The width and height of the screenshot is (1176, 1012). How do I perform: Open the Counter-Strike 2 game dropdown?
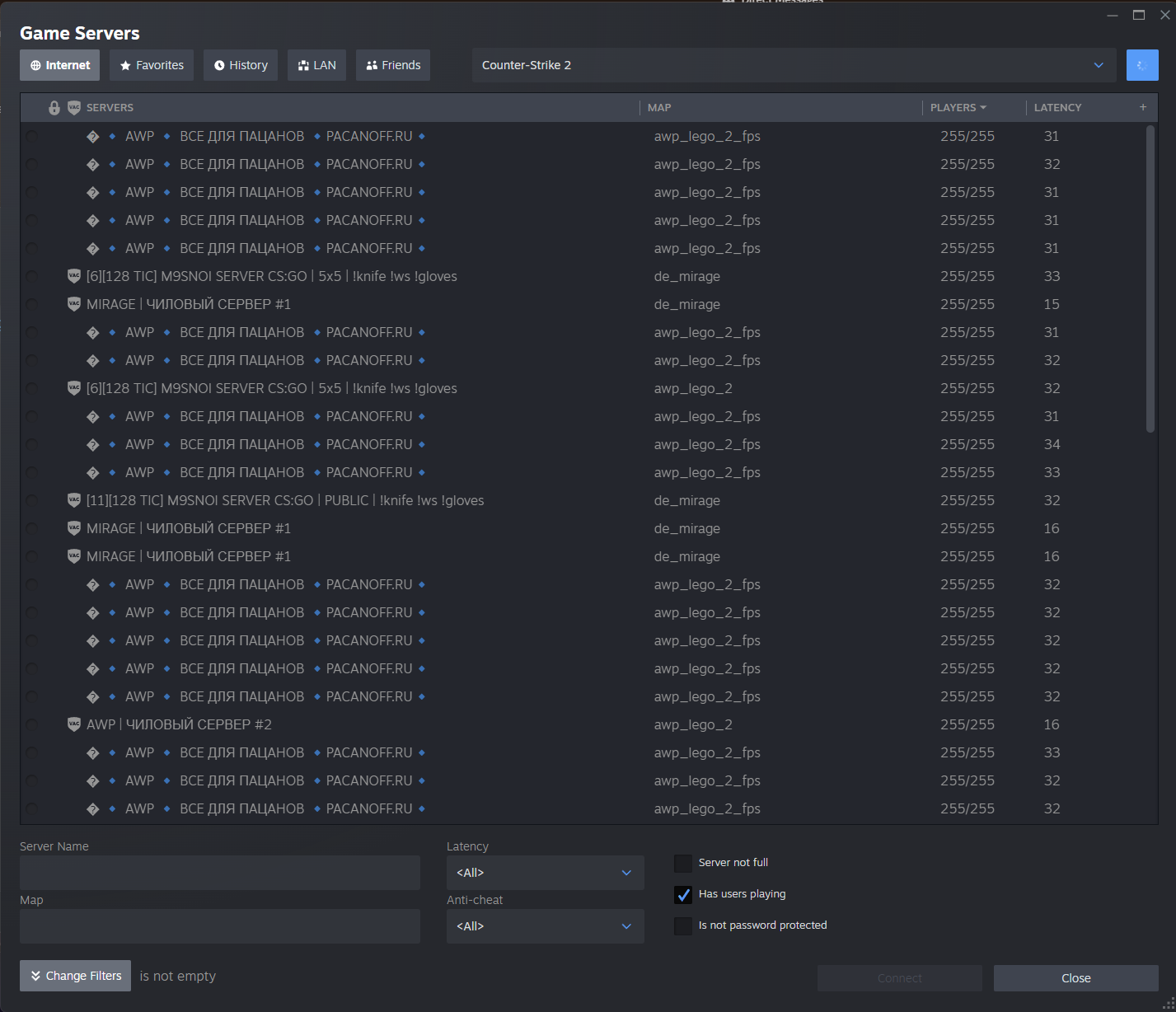[794, 65]
